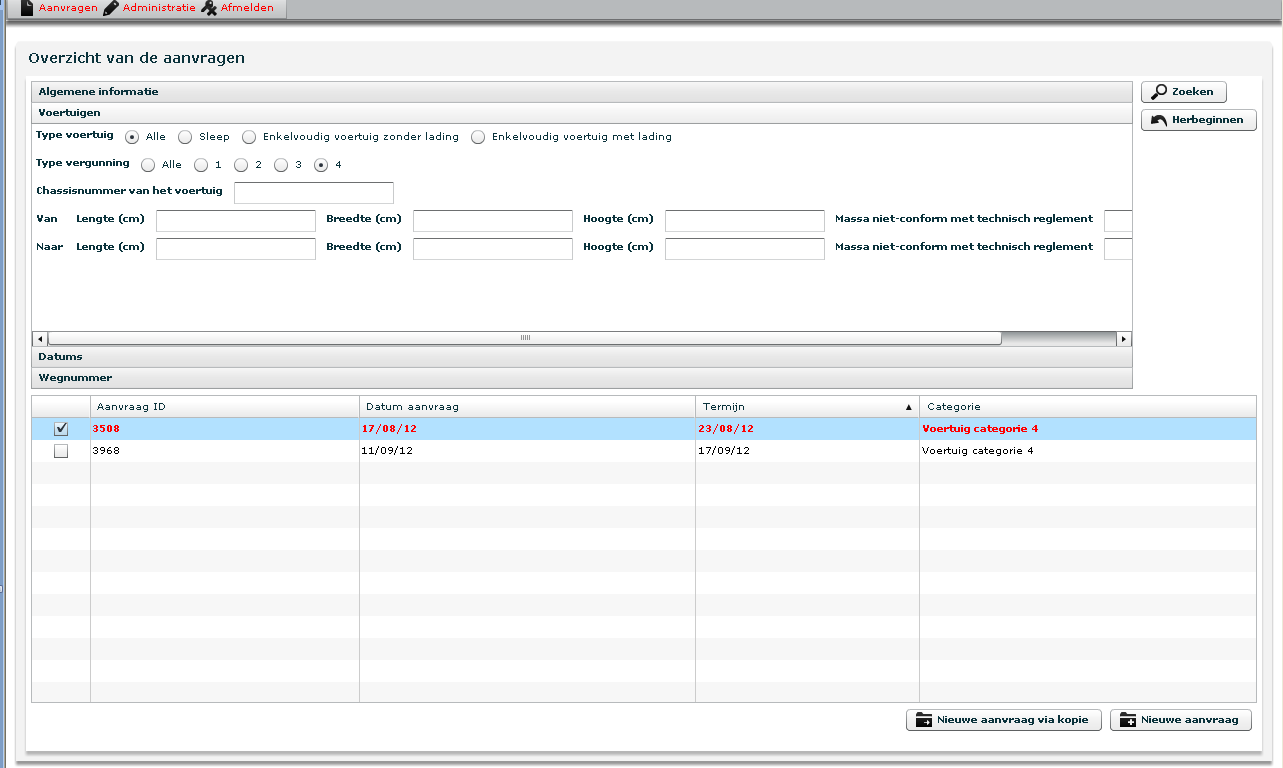Click the scrollbar right arrow in Voertuigen
Image resolution: width=1283 pixels, height=768 pixels.
(x=1124, y=338)
